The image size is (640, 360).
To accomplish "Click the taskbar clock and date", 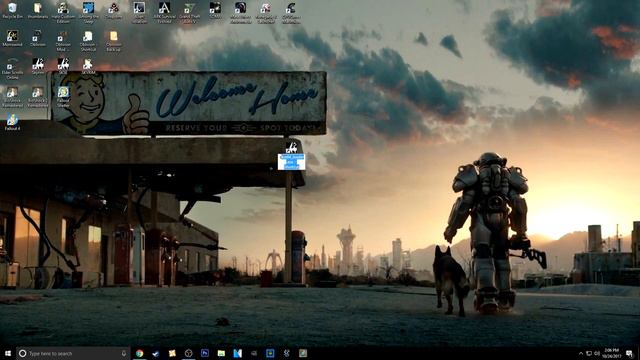I will pos(611,353).
